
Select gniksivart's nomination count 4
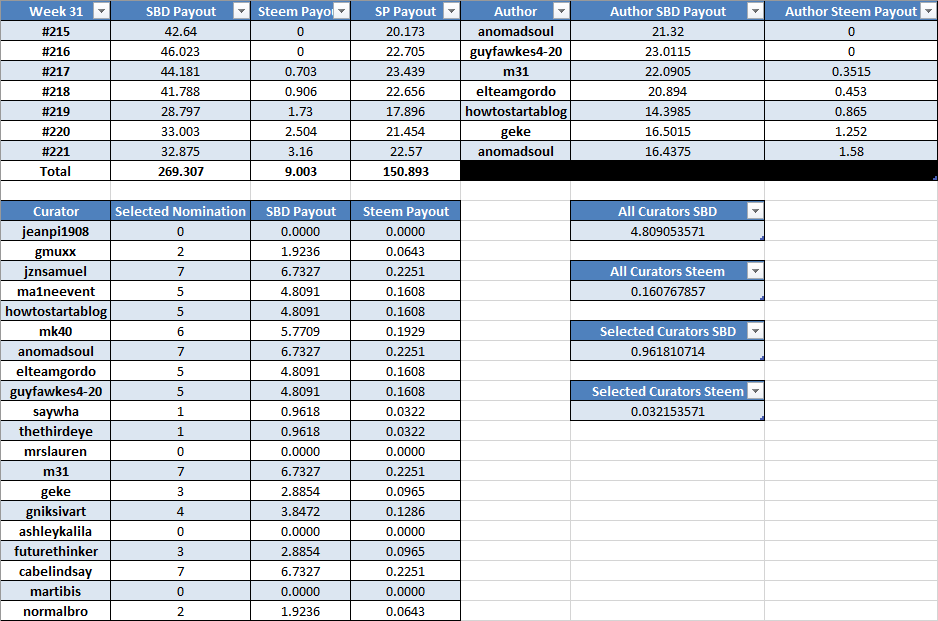click(x=181, y=512)
